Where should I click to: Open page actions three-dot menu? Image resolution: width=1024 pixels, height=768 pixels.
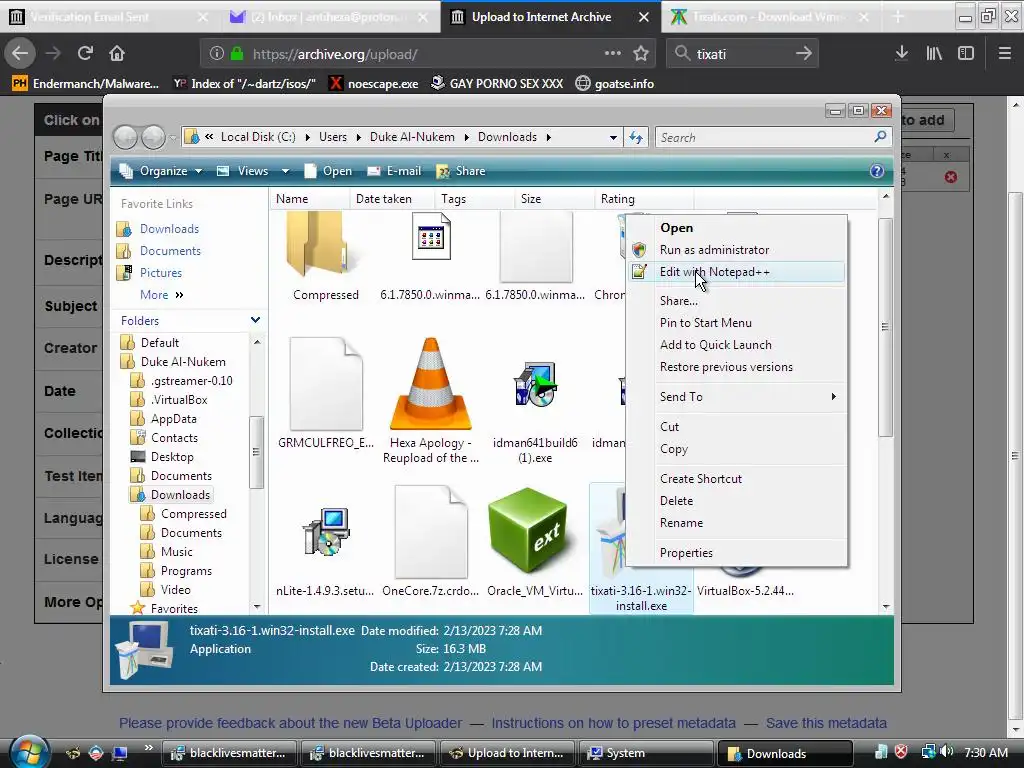(613, 54)
